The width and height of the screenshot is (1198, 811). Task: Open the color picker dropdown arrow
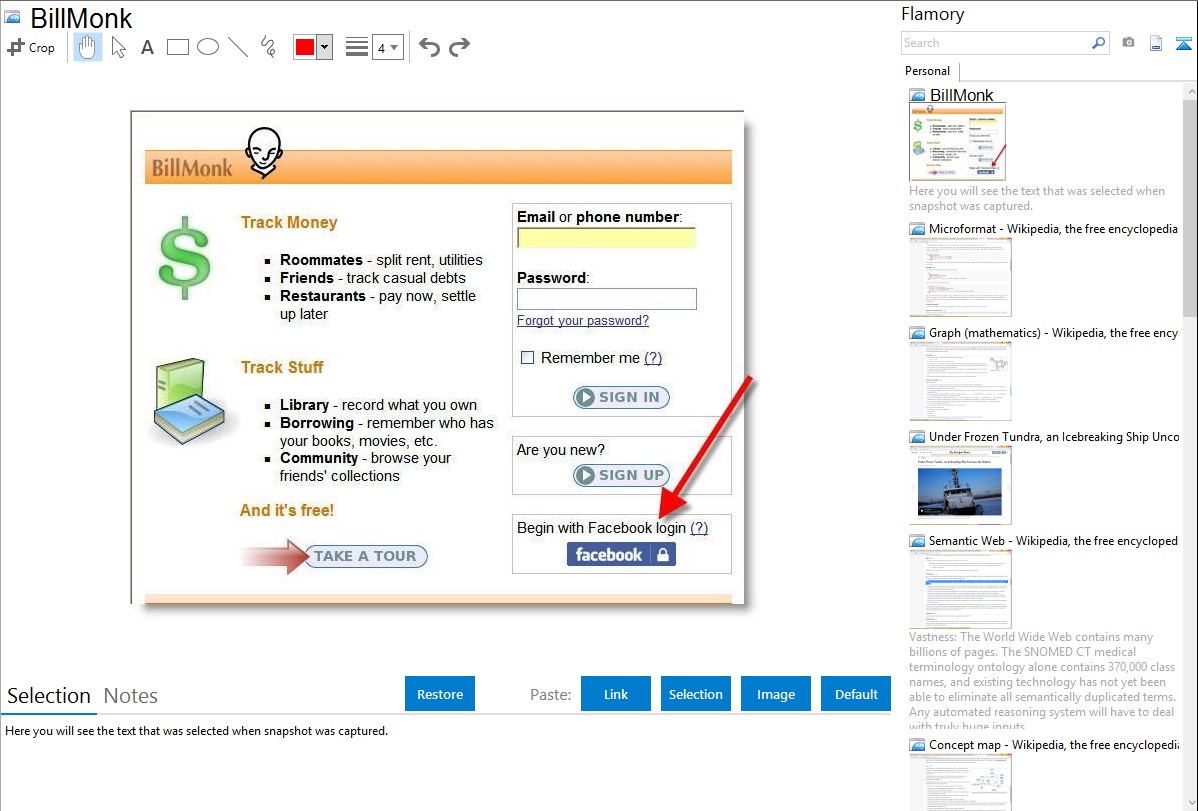[325, 47]
